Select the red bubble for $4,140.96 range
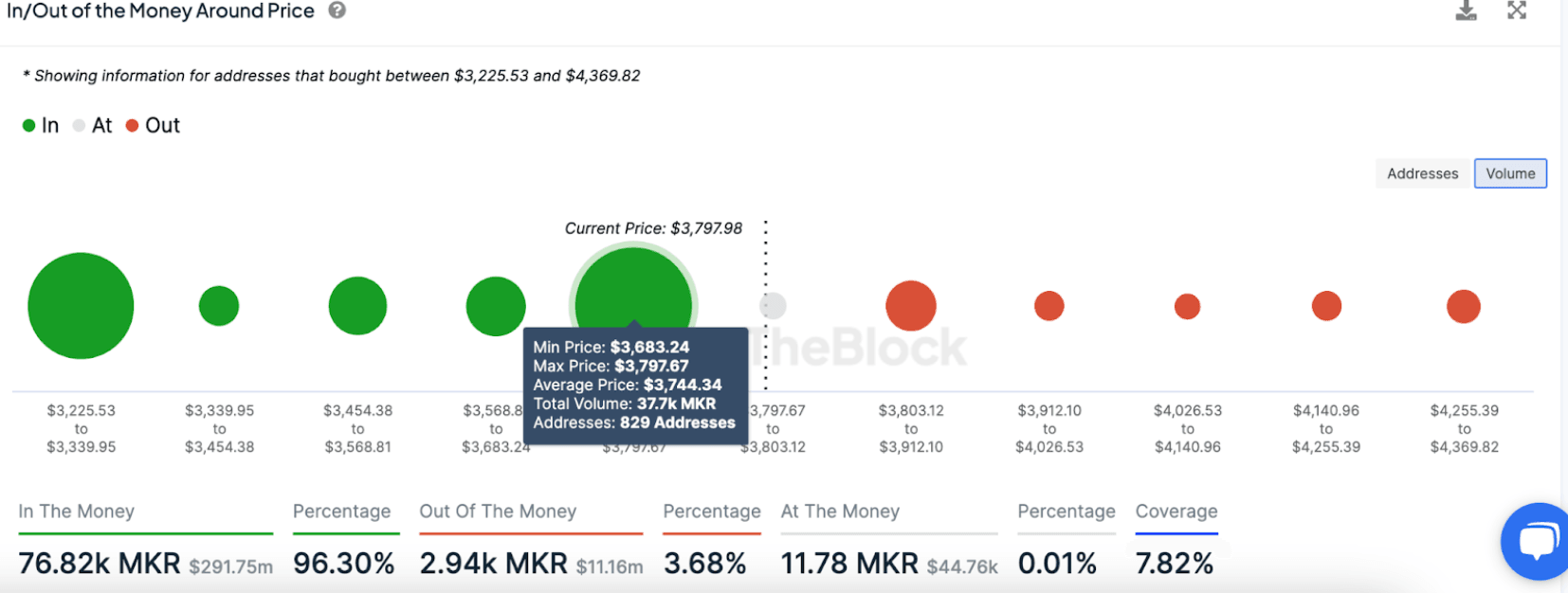1568x593 pixels. click(x=1326, y=306)
